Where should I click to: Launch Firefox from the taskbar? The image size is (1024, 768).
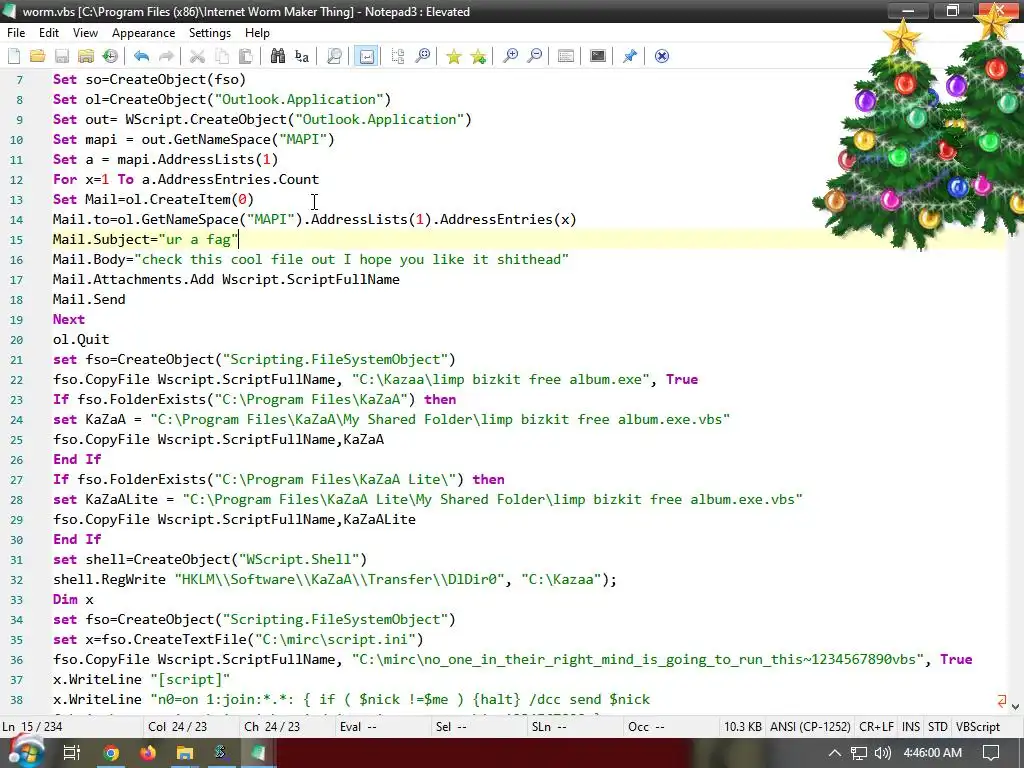148,753
